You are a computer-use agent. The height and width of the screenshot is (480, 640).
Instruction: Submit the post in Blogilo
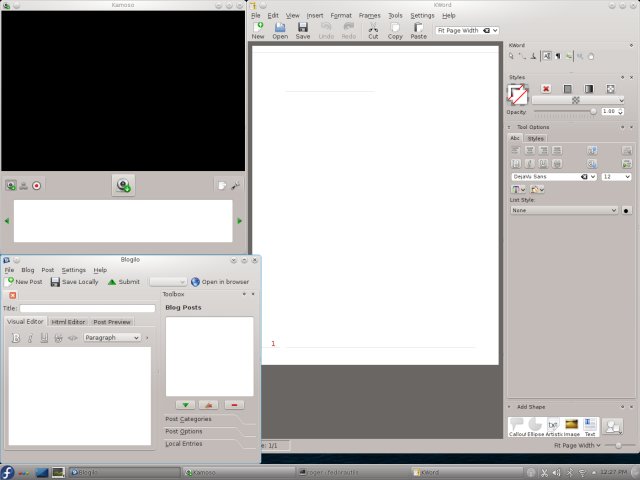coord(124,282)
